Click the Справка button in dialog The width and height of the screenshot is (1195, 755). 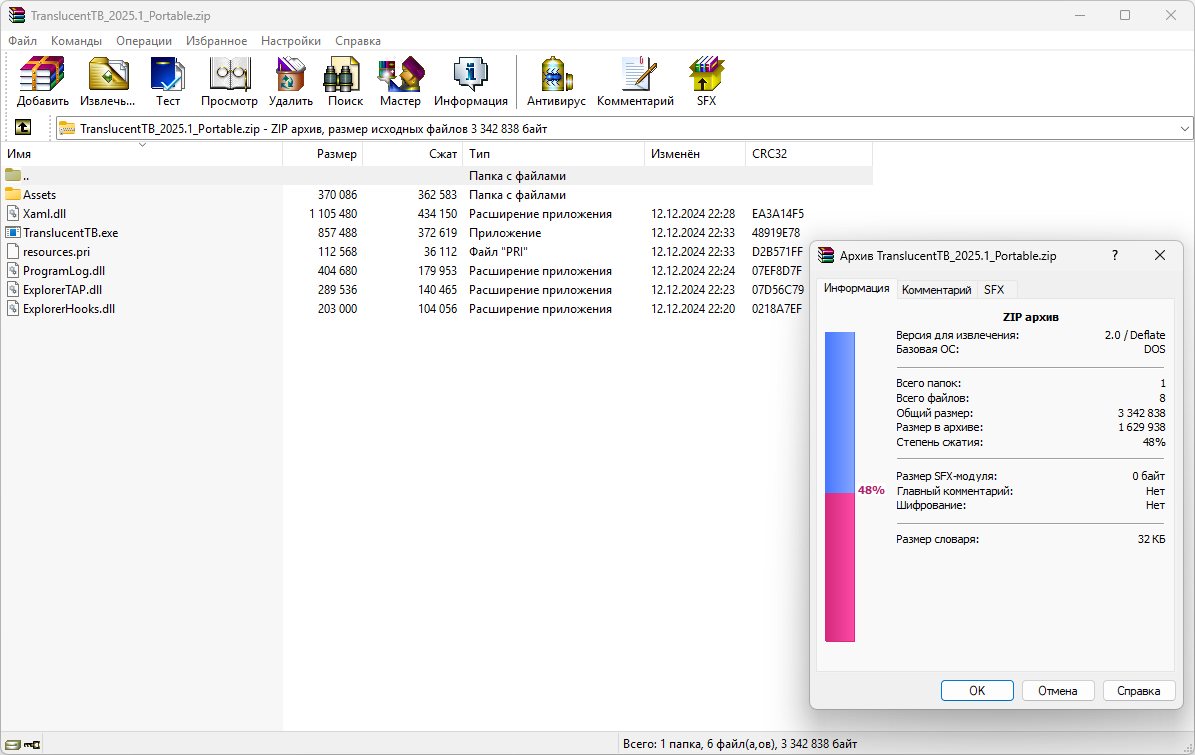tap(1139, 690)
